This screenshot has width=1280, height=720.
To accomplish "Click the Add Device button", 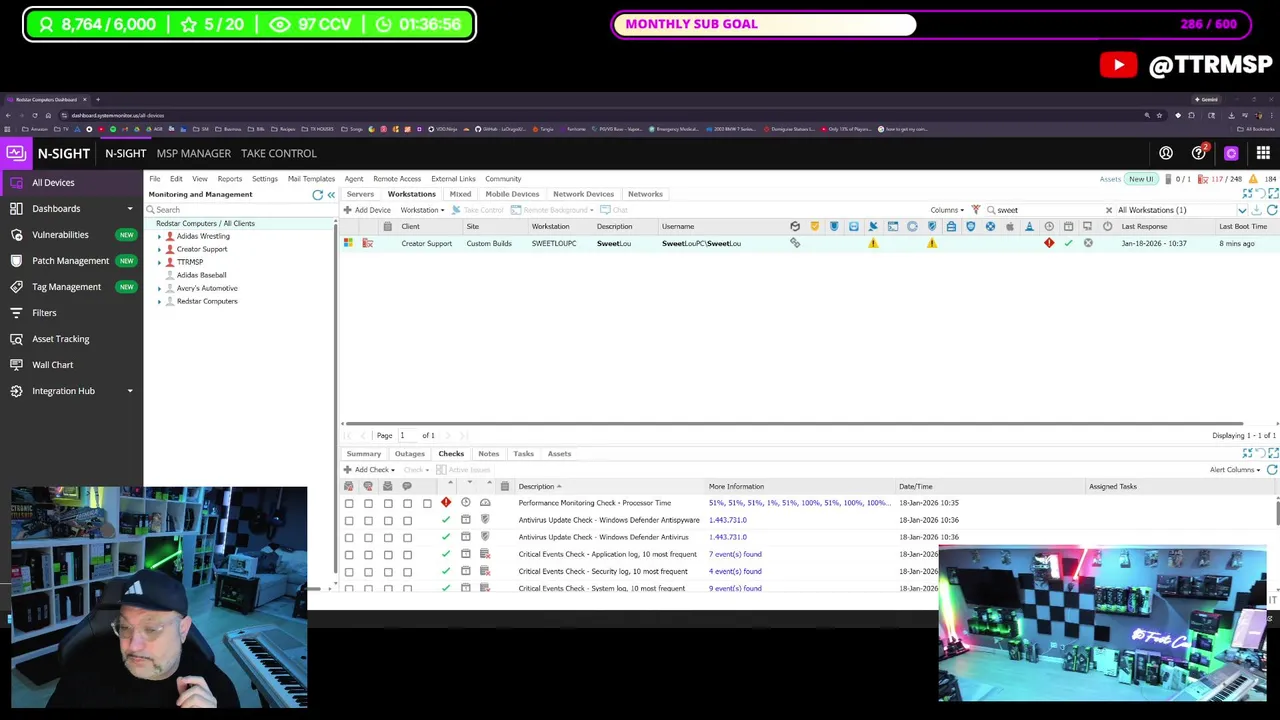I will tap(367, 210).
